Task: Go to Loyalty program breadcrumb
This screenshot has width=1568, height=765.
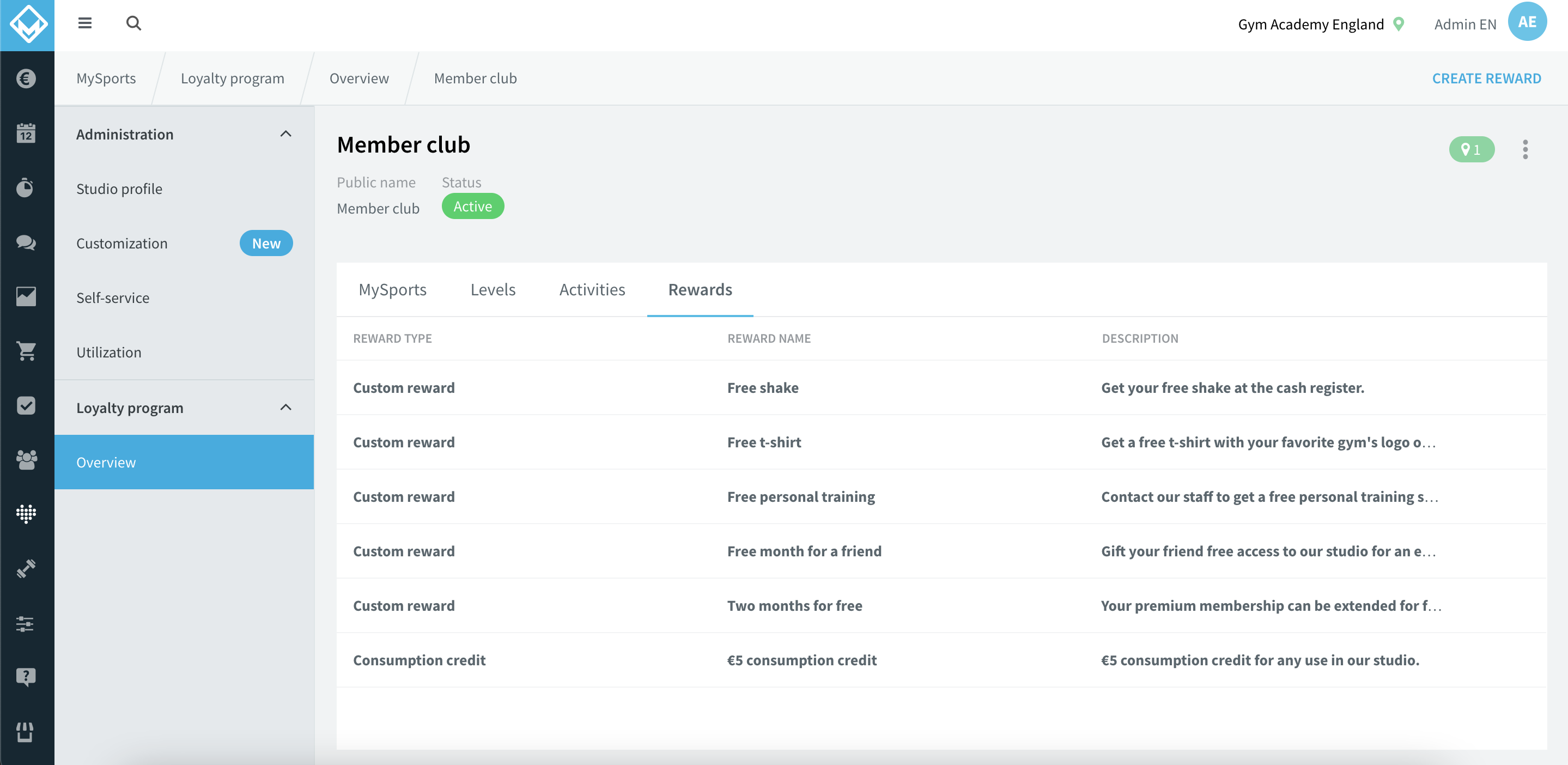Action: (x=232, y=78)
